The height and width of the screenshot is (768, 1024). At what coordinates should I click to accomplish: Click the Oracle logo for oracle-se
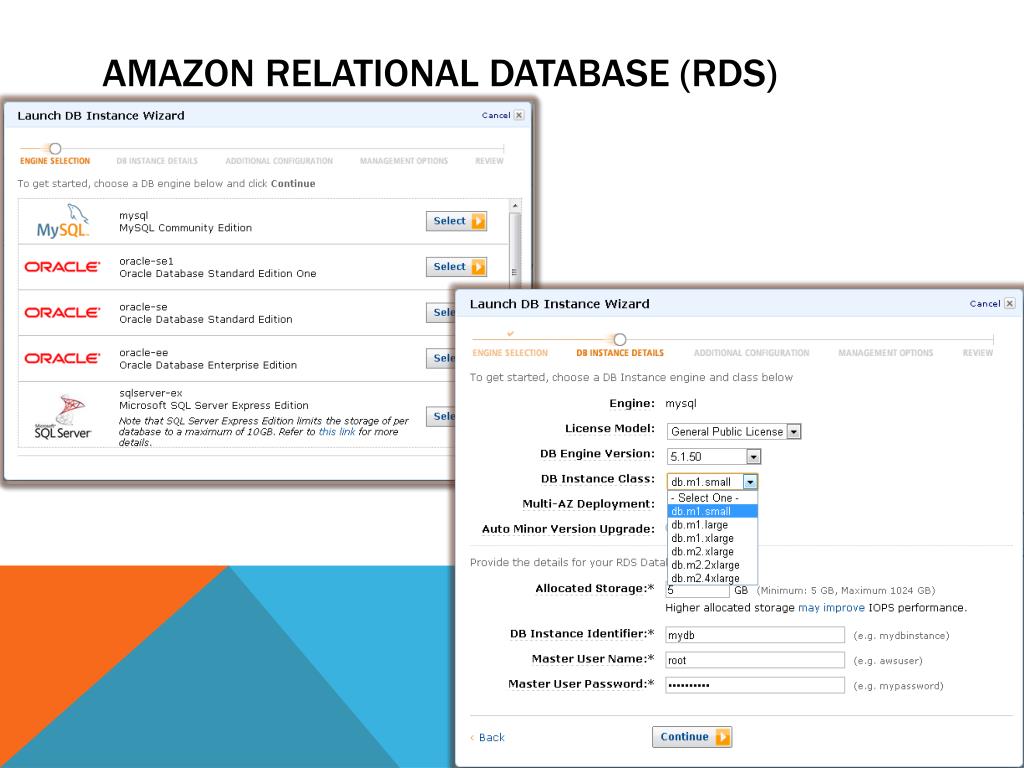coord(62,312)
